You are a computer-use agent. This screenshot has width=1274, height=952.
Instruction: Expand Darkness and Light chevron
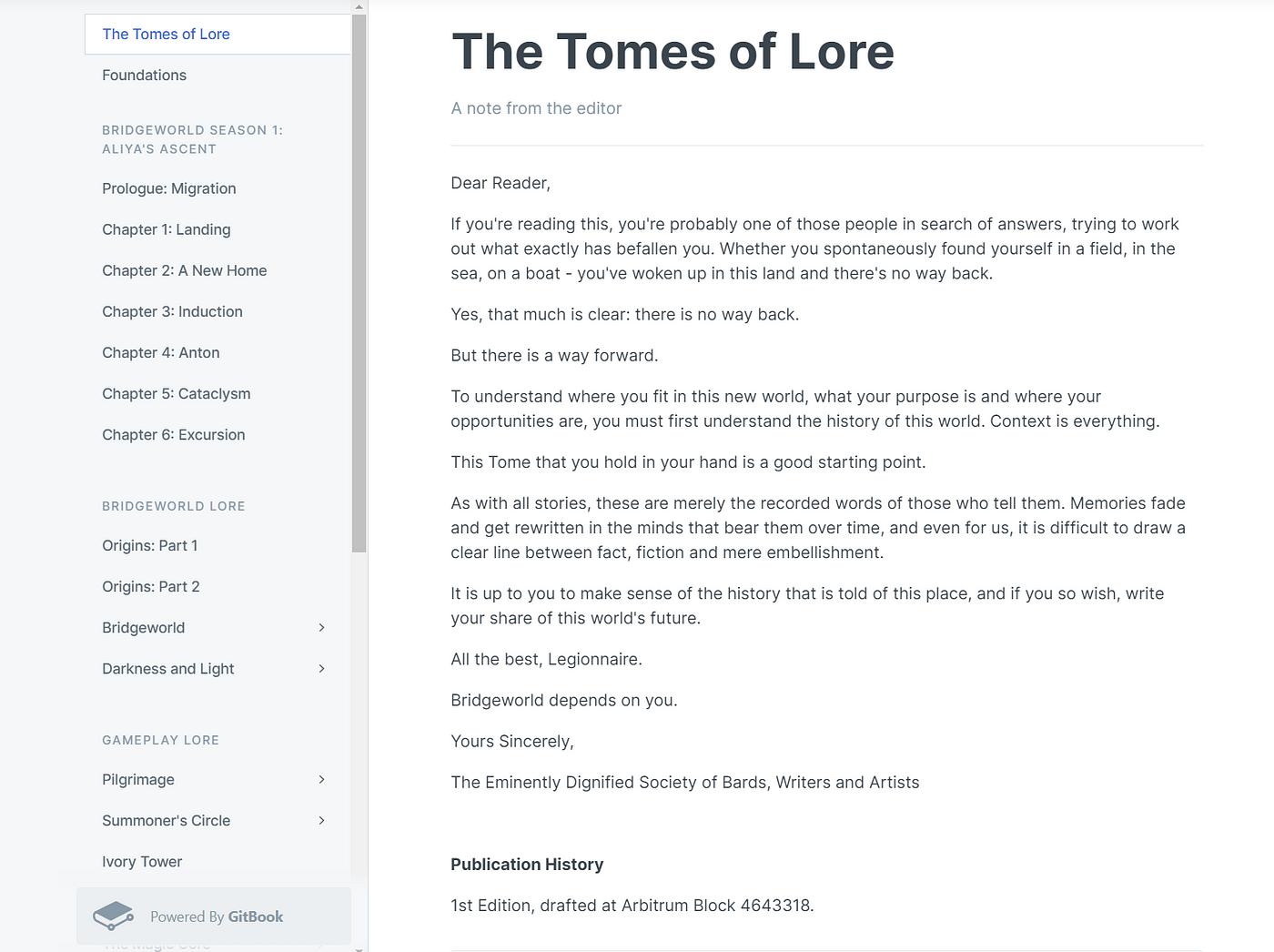(321, 669)
